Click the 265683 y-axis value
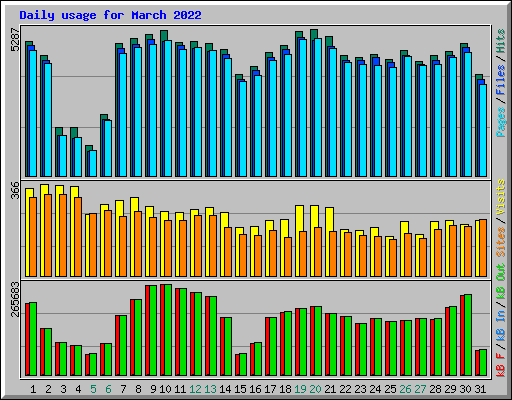The width and height of the screenshot is (512, 400). pos(15,299)
